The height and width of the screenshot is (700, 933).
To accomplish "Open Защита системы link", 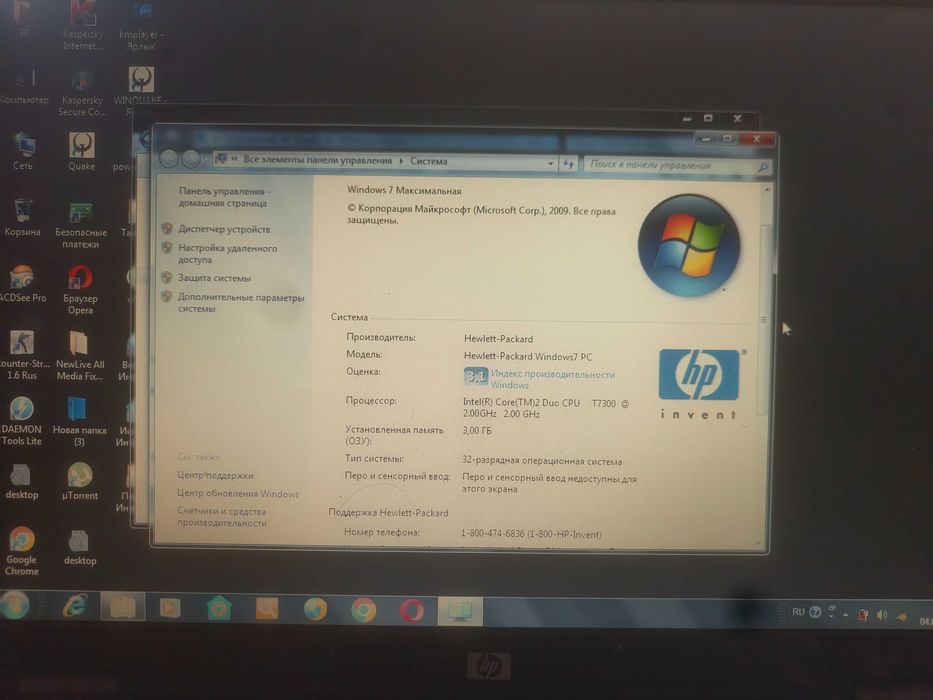I will 214,278.
